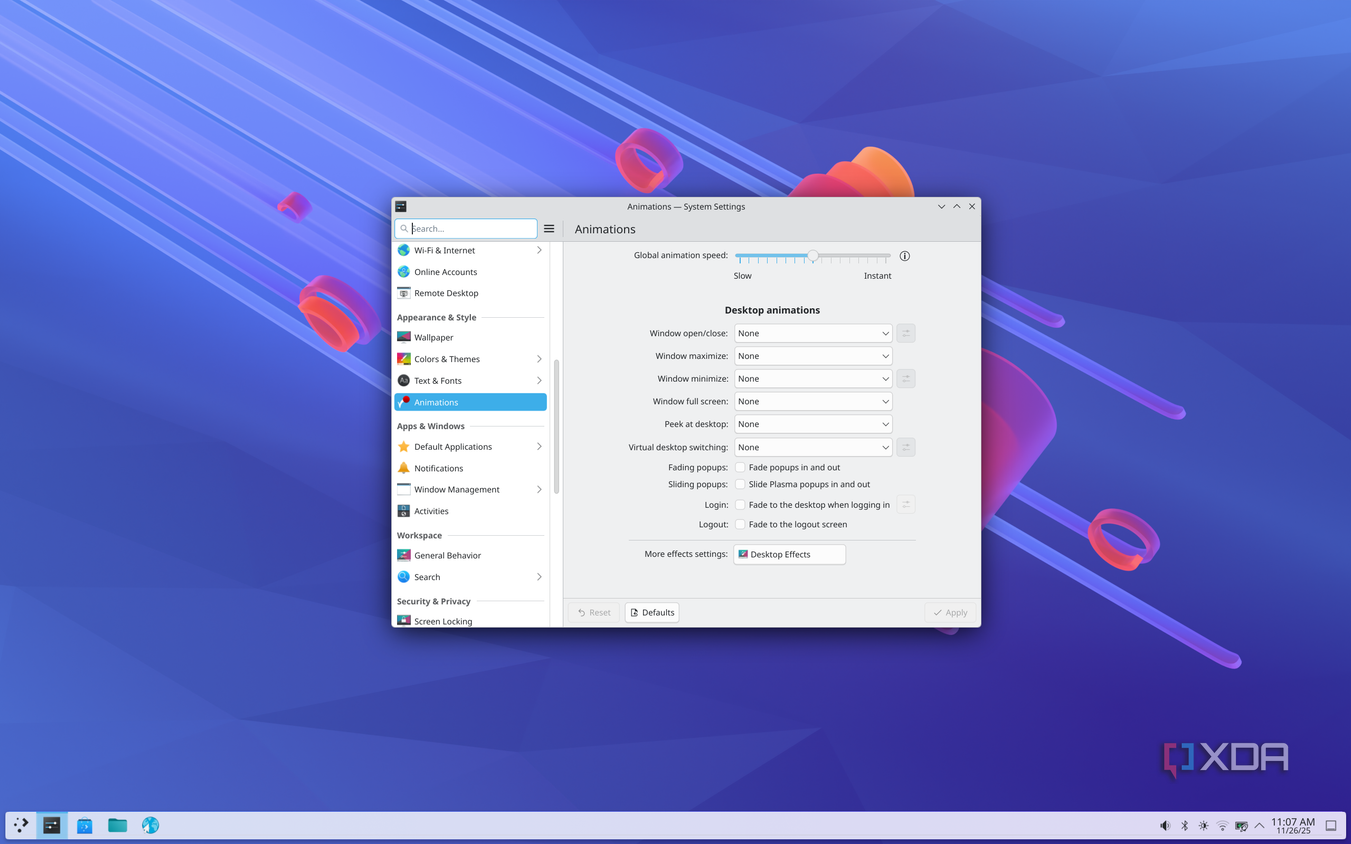Image resolution: width=1351 pixels, height=844 pixels.
Task: Open the Virtual desktop switching dropdown
Action: [x=813, y=447]
